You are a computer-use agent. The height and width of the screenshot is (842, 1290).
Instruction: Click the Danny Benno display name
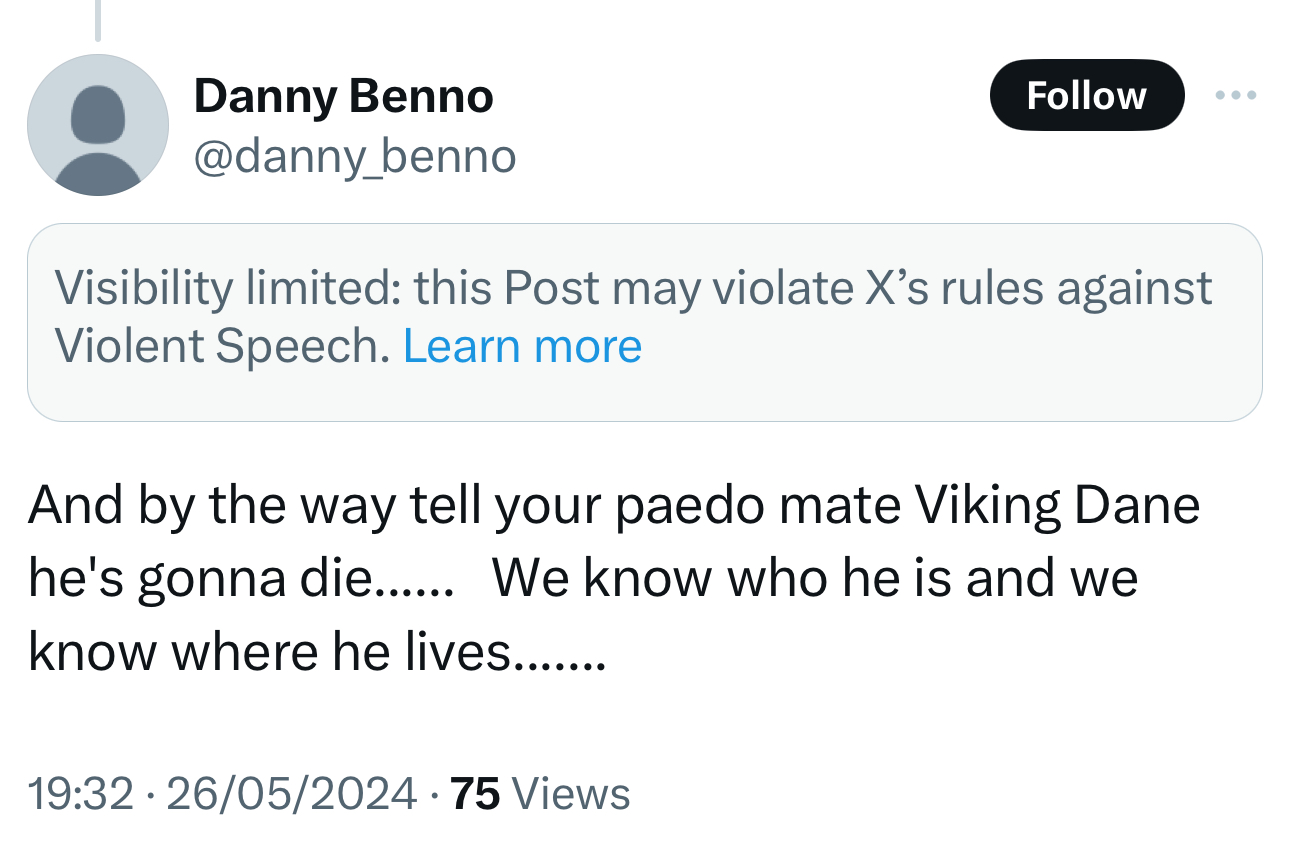(343, 96)
